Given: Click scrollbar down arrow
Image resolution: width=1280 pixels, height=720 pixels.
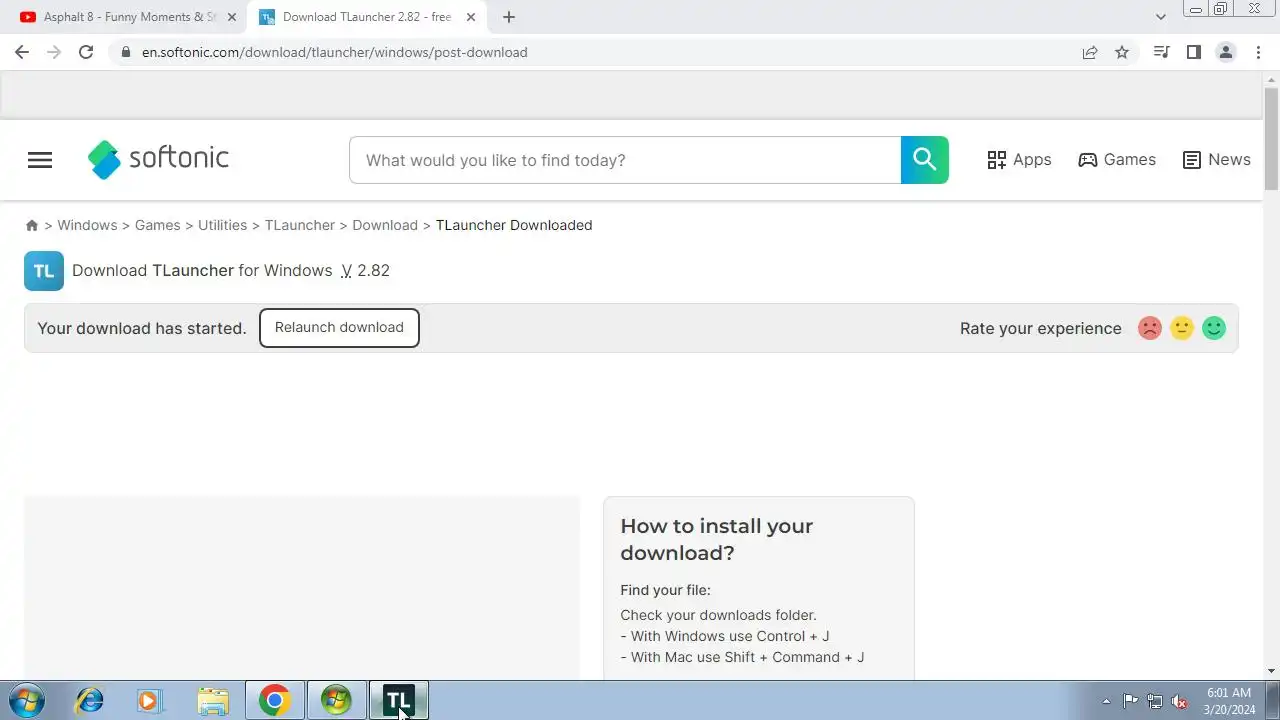Looking at the screenshot, I should (1271, 671).
